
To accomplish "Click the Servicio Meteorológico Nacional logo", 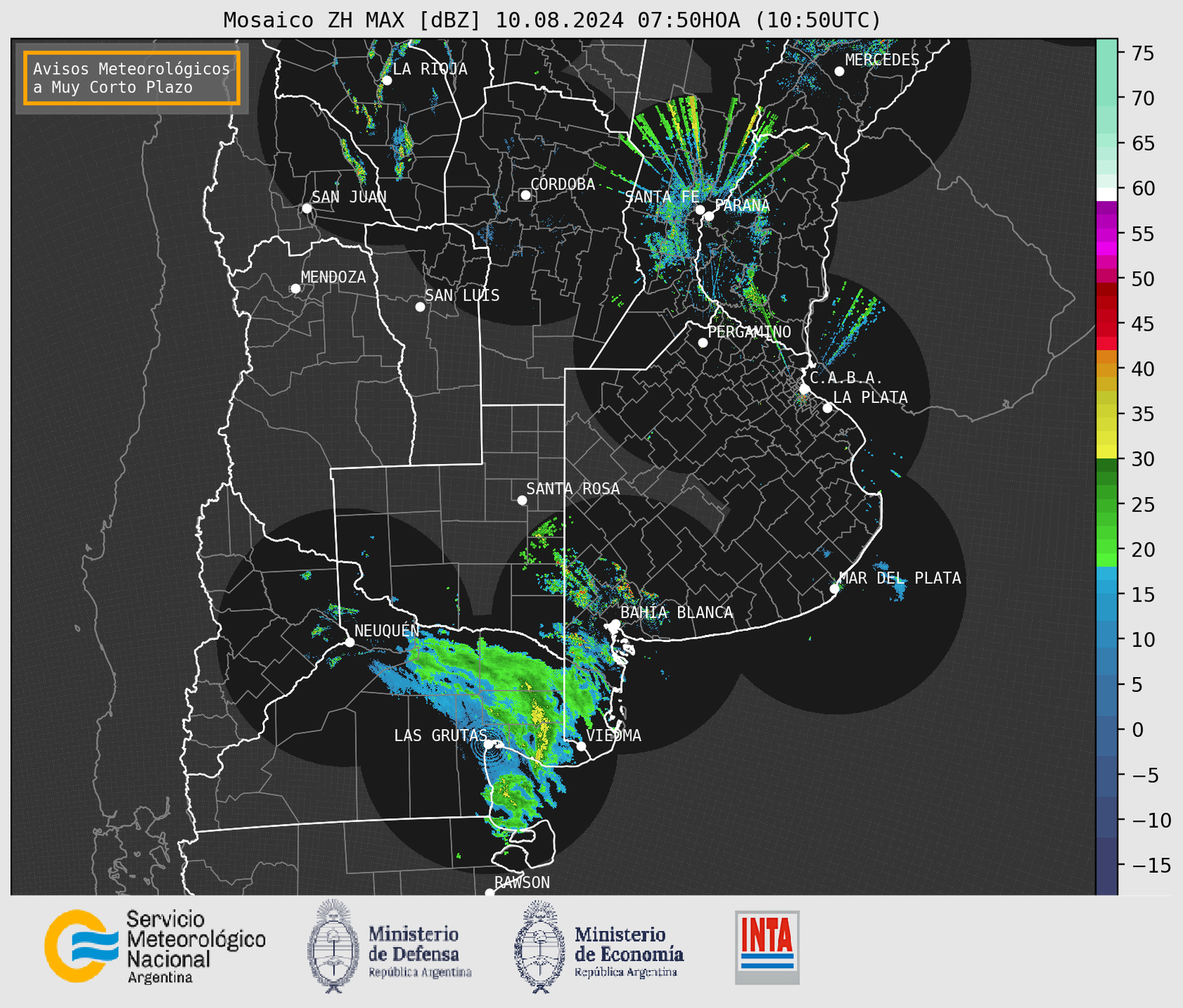I will point(155,946).
